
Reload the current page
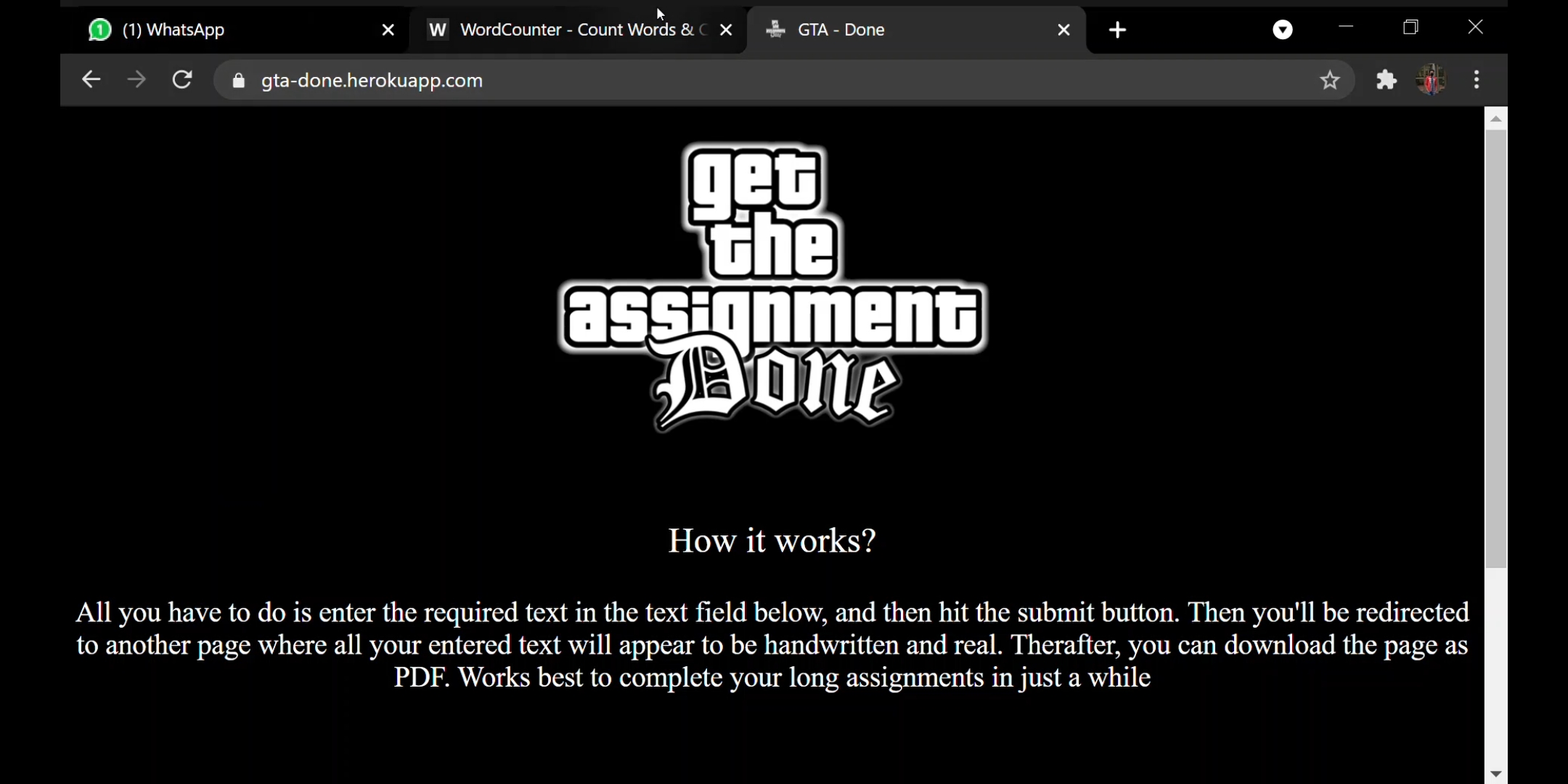click(182, 80)
